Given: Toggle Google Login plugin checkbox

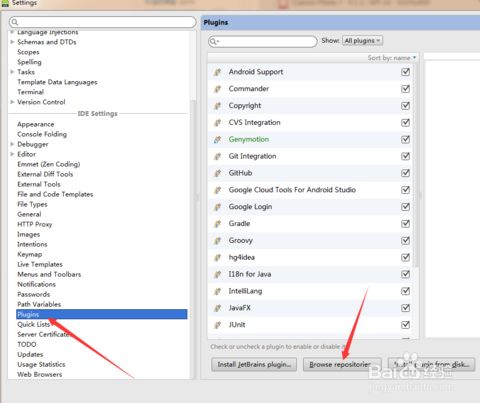Looking at the screenshot, I should pos(405,207).
